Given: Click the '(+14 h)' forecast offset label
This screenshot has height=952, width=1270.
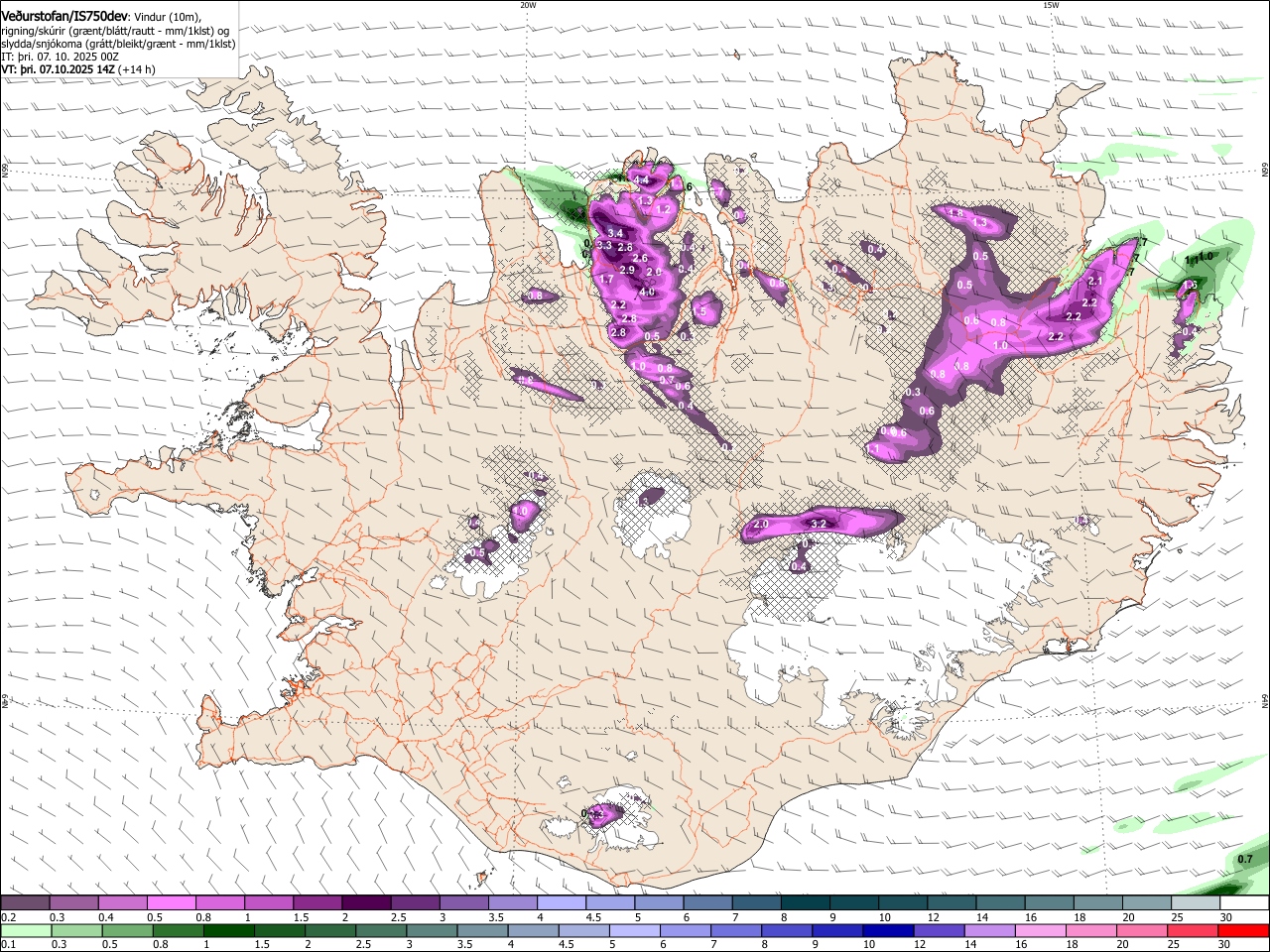Looking at the screenshot, I should point(136,69).
